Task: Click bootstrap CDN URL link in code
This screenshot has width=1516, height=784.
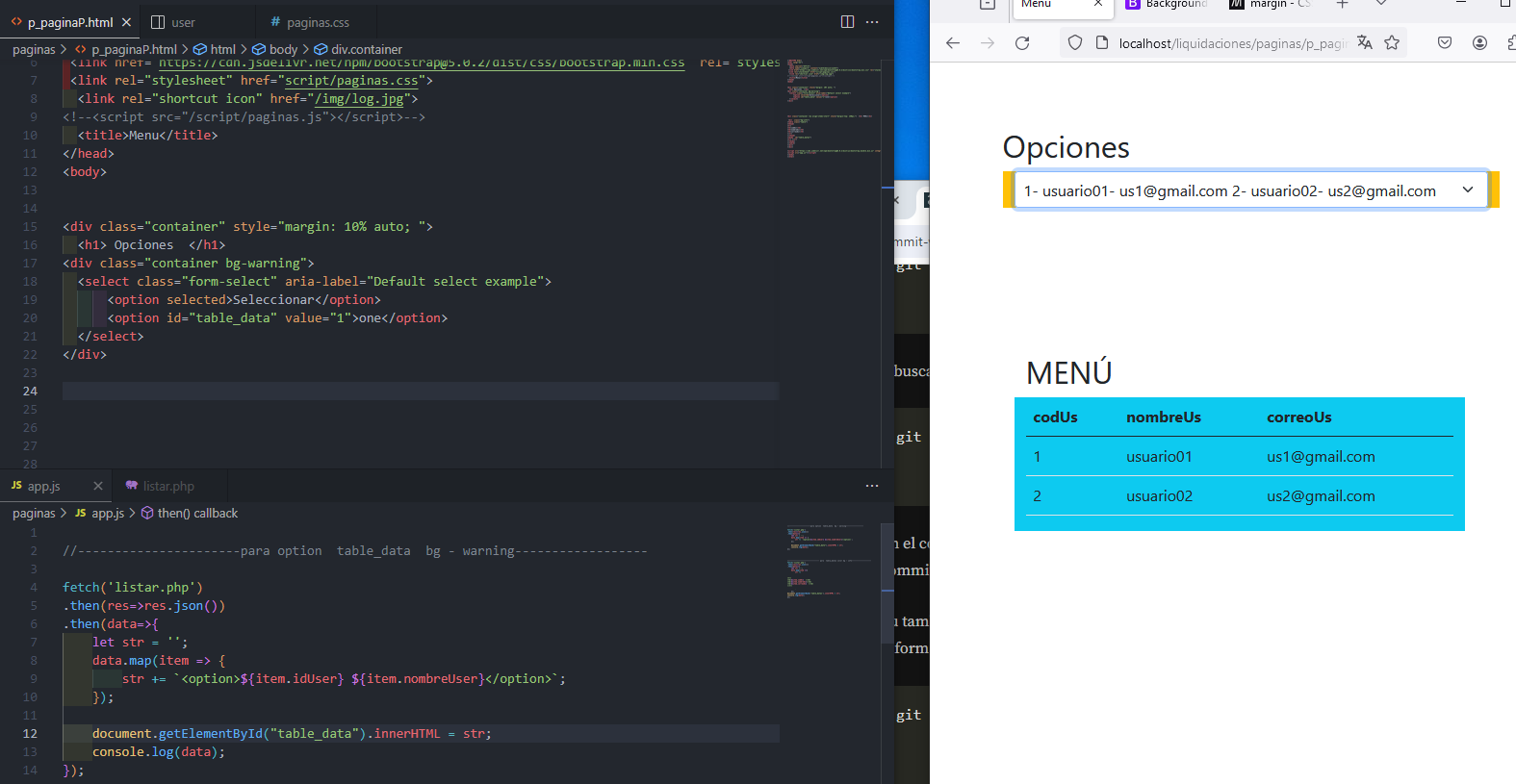Action: [422, 63]
